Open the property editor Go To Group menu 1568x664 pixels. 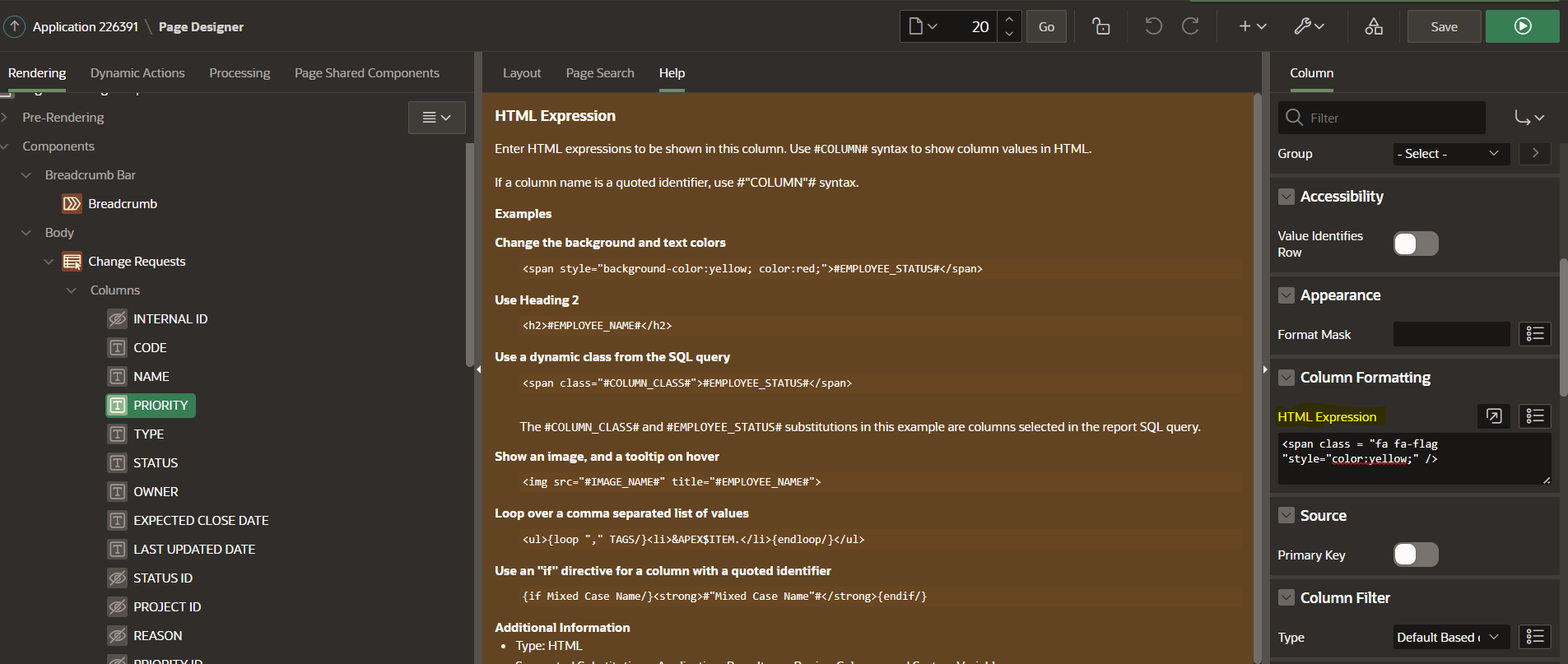coord(1529,118)
